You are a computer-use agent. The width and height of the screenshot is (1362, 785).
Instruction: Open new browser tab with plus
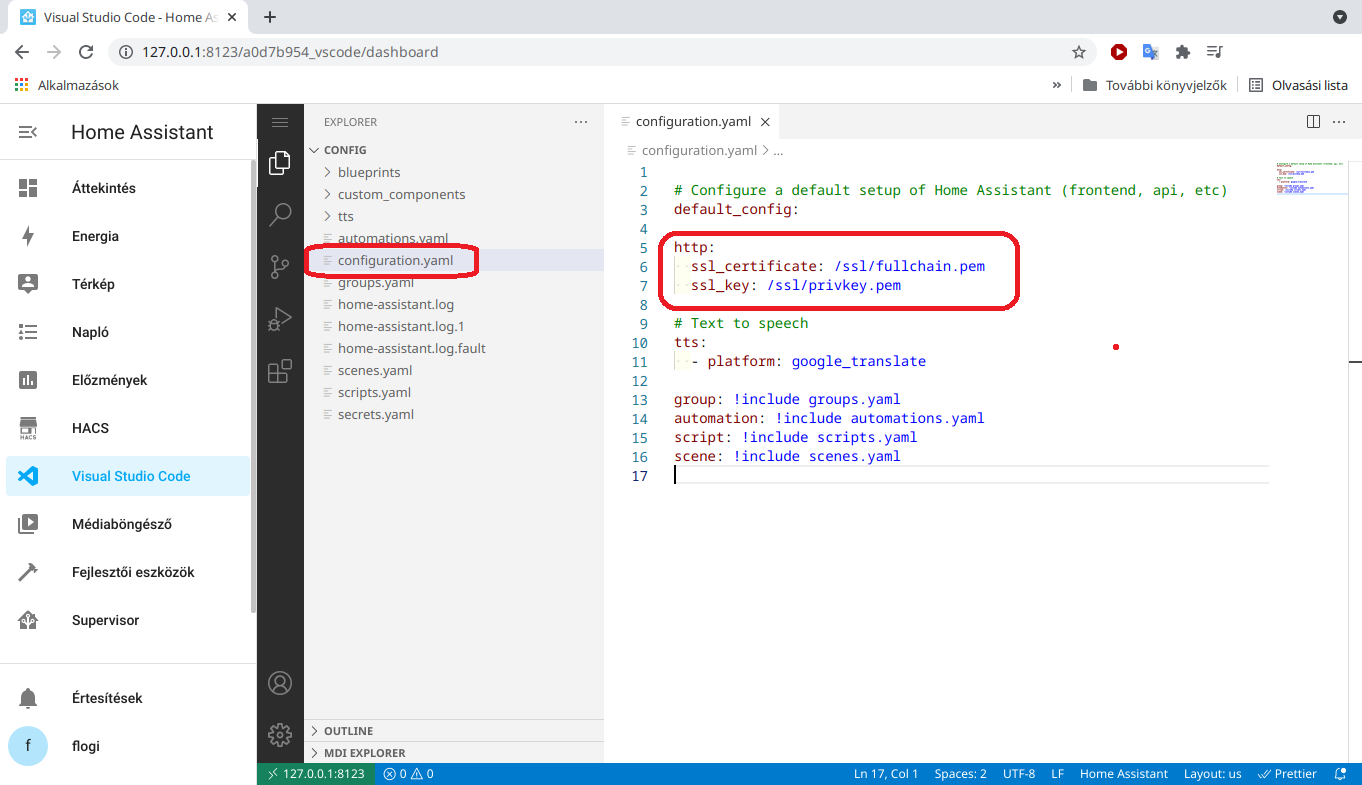coord(270,17)
